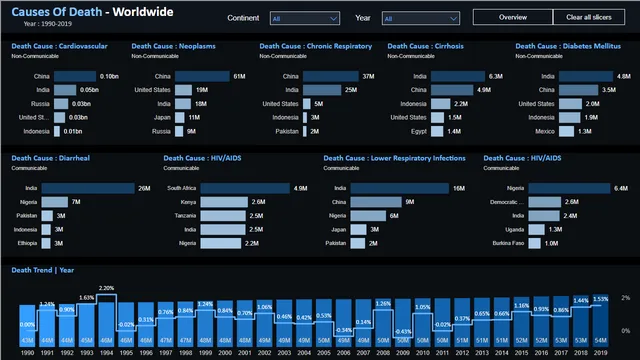Click the Year : 1990-2019 subtitle
Viewport: 640px width, 360px height.
pyautogui.click(x=48, y=24)
